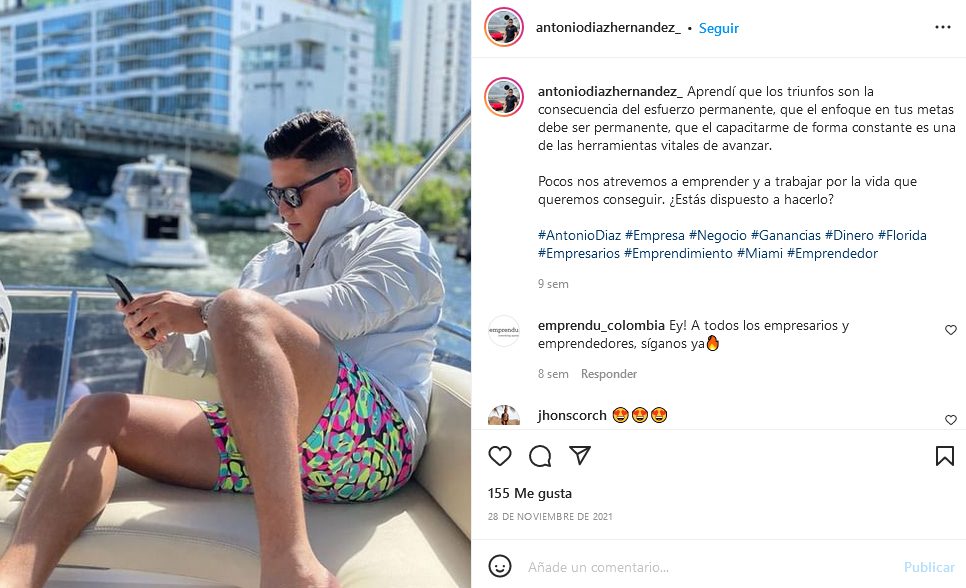
Task: Click the boat photo of the post
Action: click(235, 294)
